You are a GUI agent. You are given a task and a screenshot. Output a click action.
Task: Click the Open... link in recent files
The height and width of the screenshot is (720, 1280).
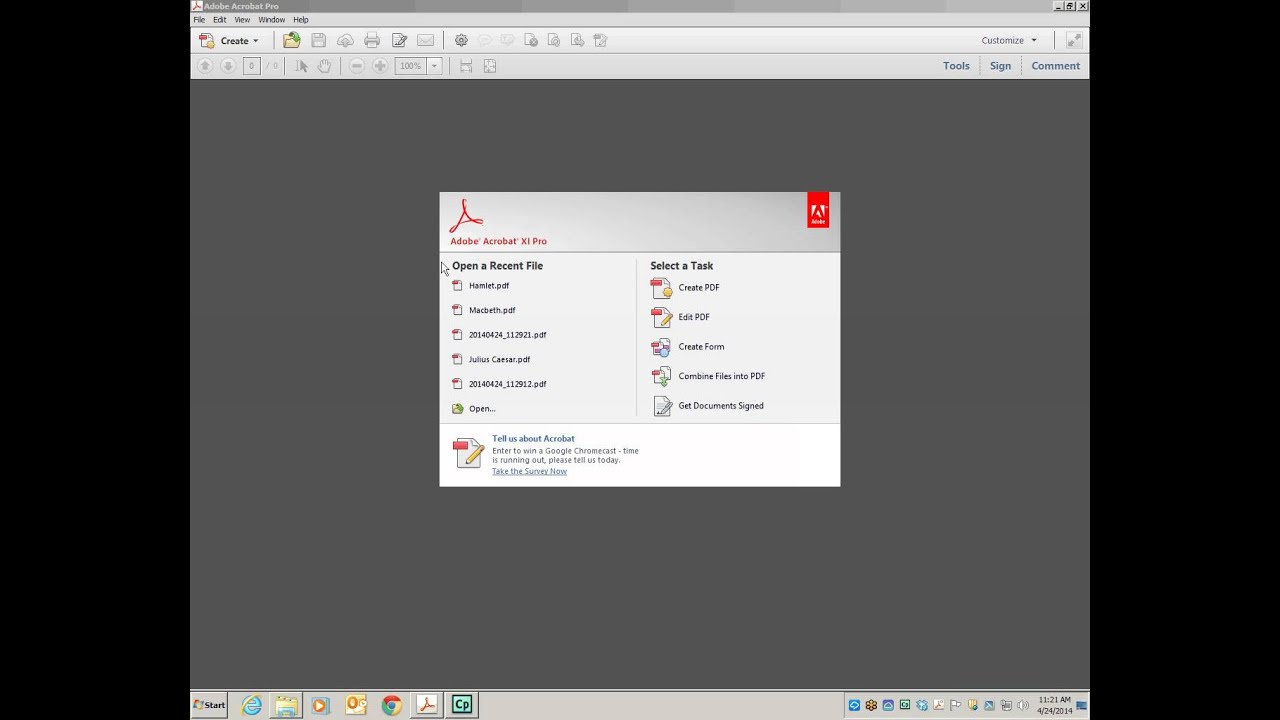click(x=482, y=409)
